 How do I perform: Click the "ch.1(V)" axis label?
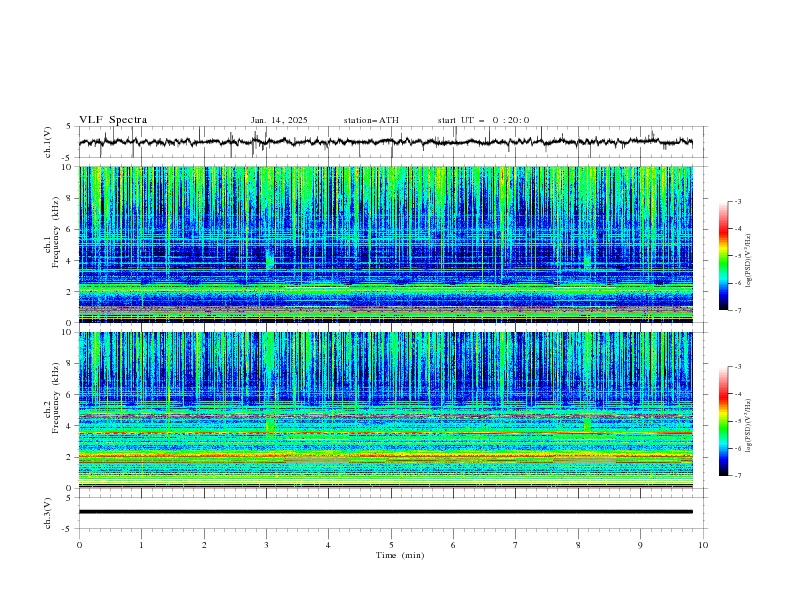tap(48, 142)
